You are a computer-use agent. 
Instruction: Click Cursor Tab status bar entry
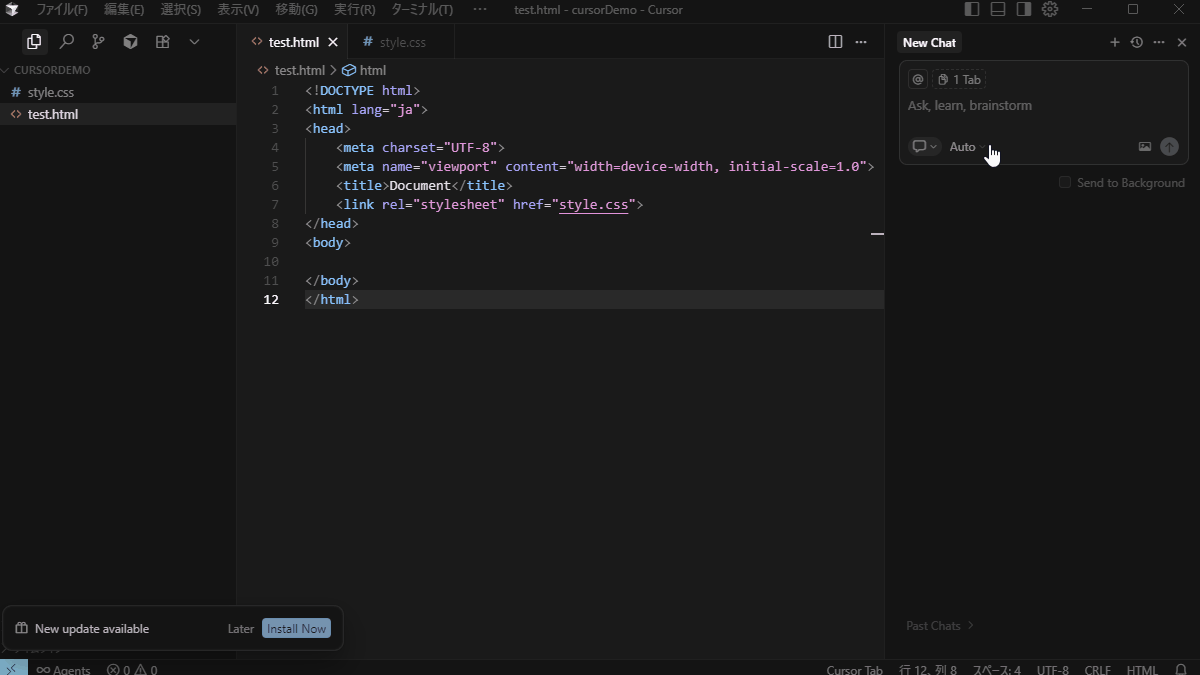(x=854, y=669)
